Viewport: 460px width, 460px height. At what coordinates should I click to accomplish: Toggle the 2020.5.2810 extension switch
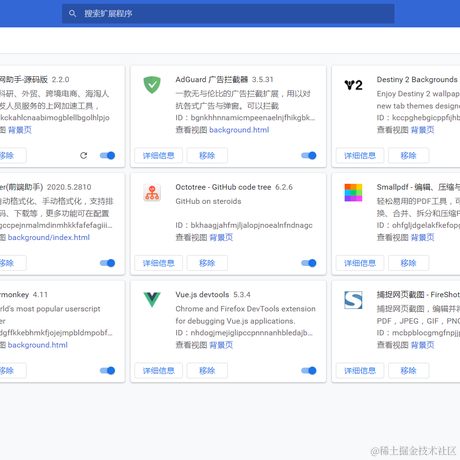(107, 263)
